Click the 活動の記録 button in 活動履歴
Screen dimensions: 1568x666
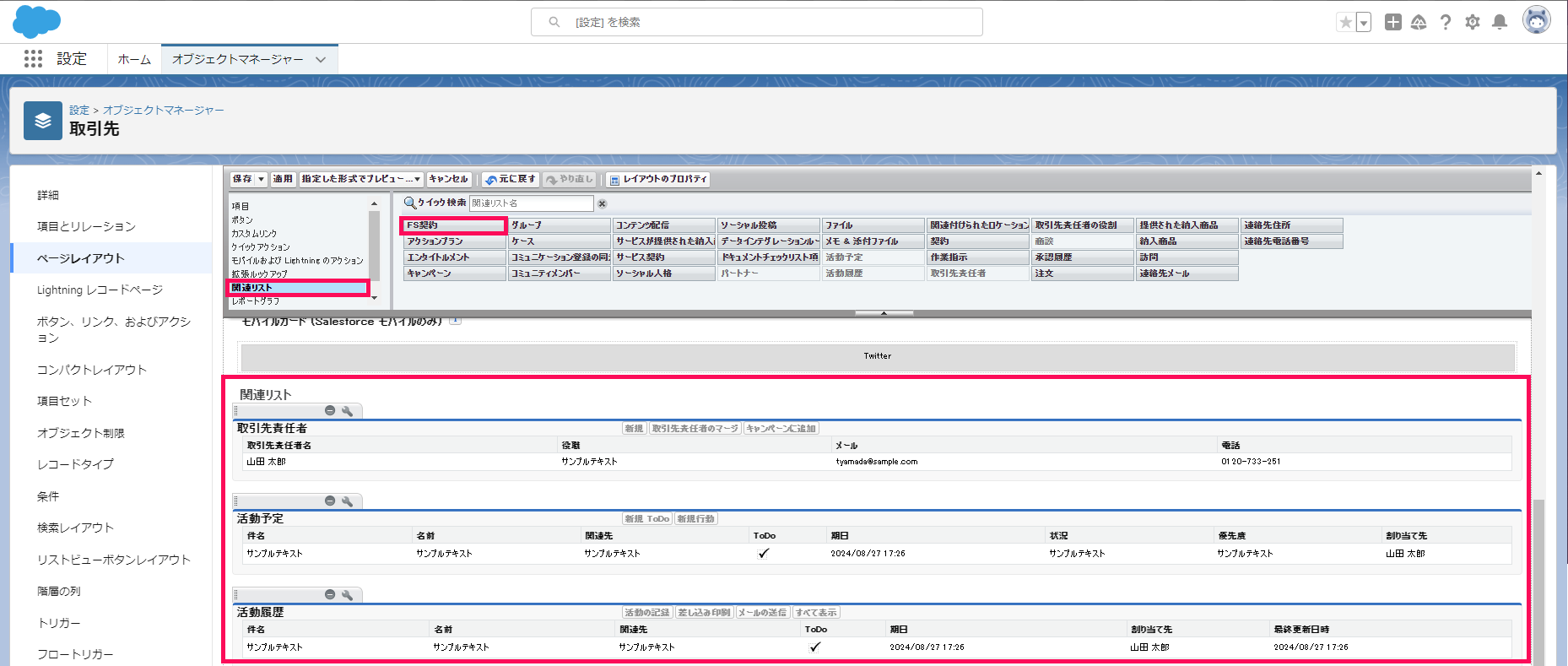pos(647,613)
